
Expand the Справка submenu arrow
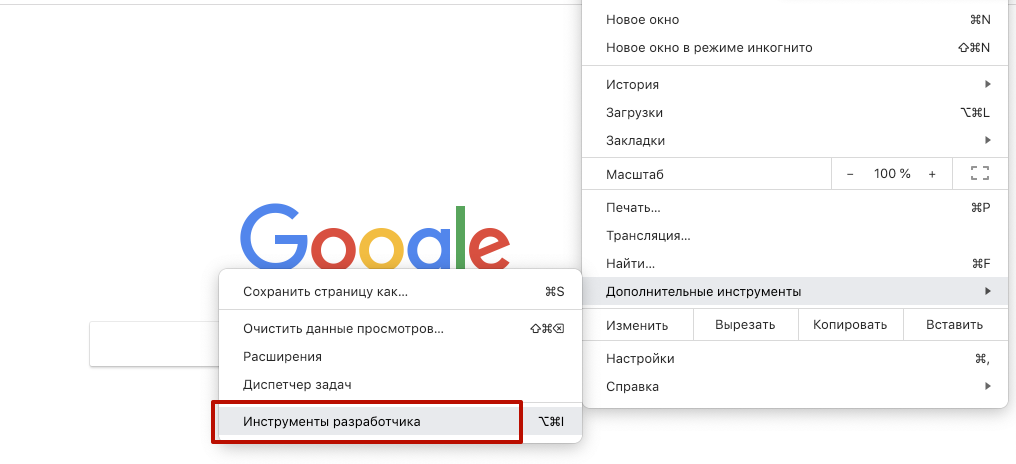click(987, 386)
